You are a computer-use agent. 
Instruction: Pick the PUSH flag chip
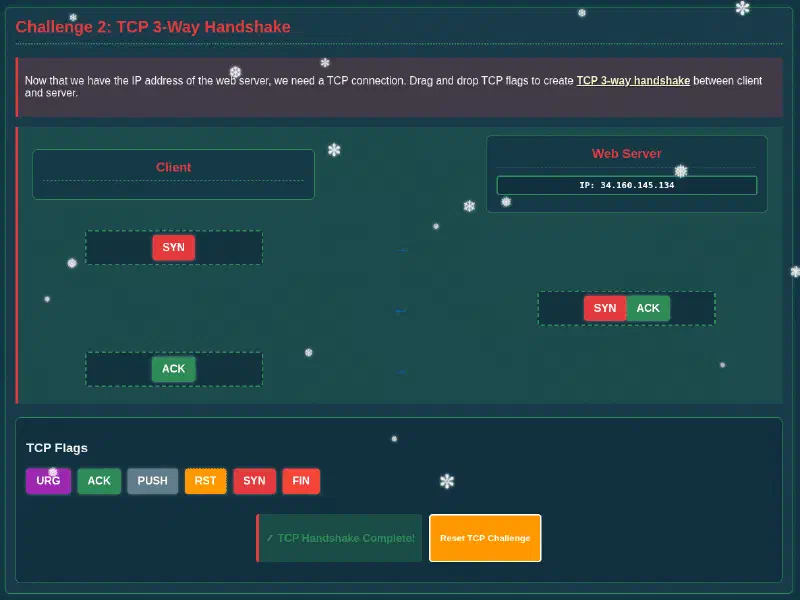coord(153,481)
